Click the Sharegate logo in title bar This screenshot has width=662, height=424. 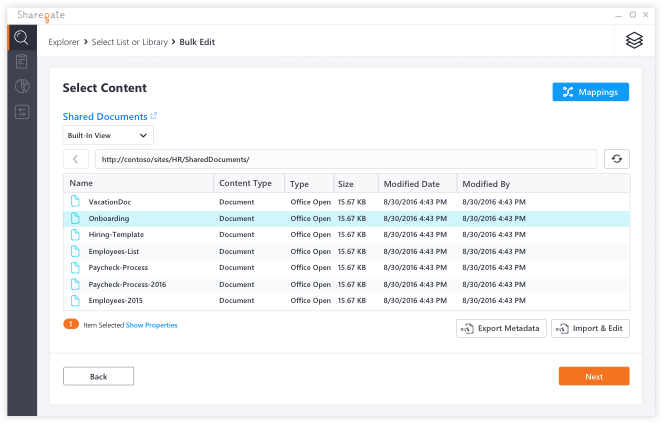(41, 15)
